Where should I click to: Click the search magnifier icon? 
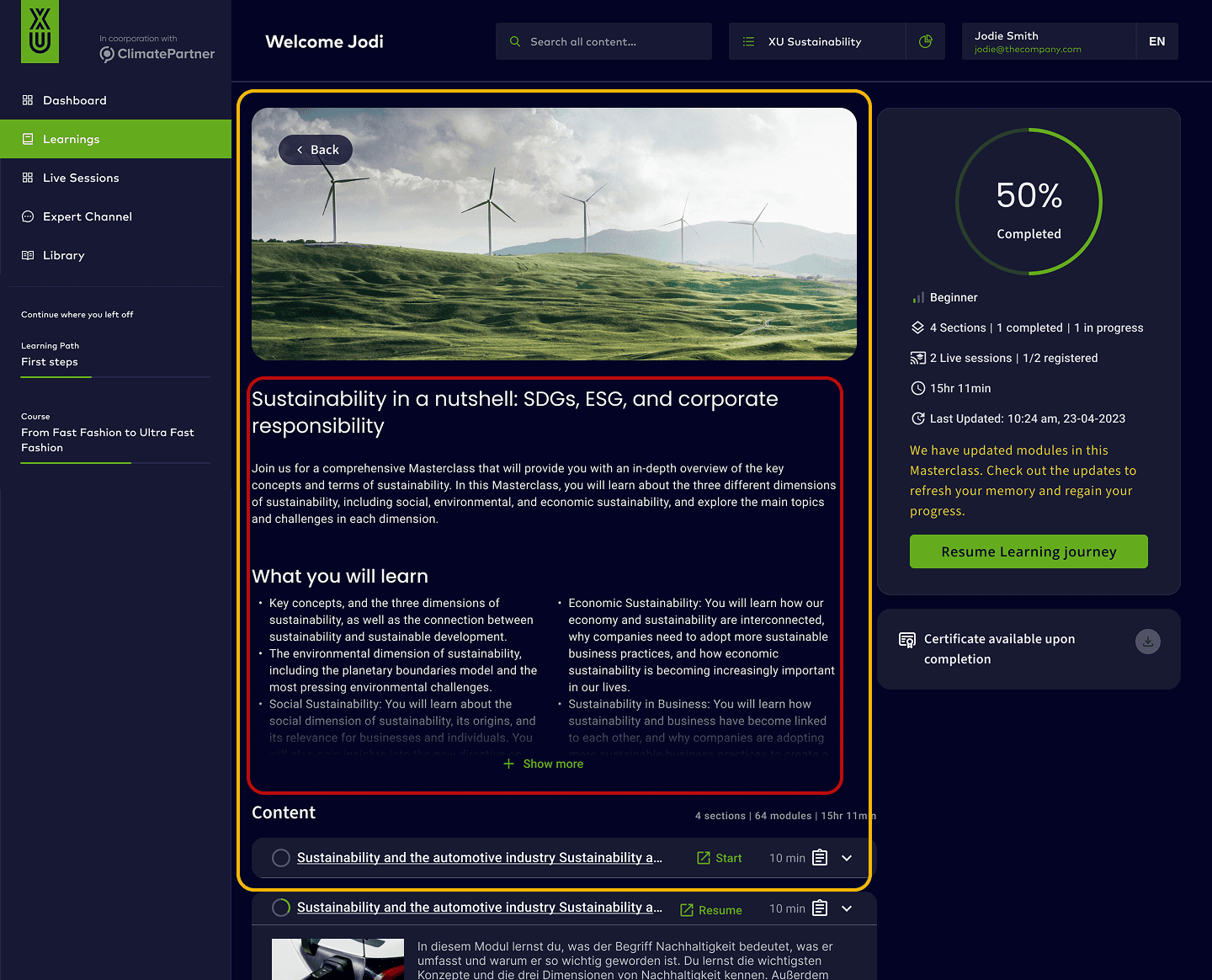click(x=515, y=41)
